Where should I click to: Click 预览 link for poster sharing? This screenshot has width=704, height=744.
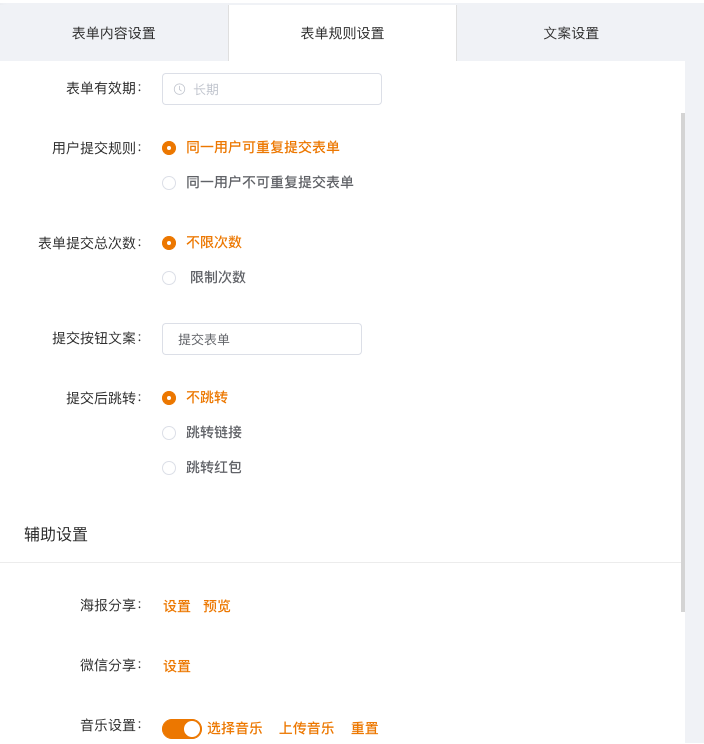[217, 606]
